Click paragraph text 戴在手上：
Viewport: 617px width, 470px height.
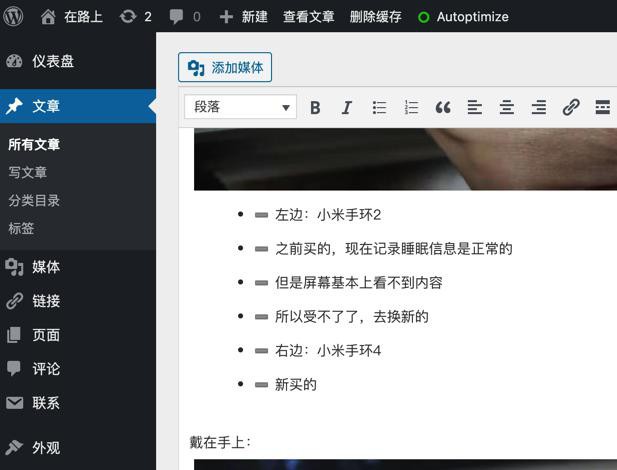(x=220, y=442)
